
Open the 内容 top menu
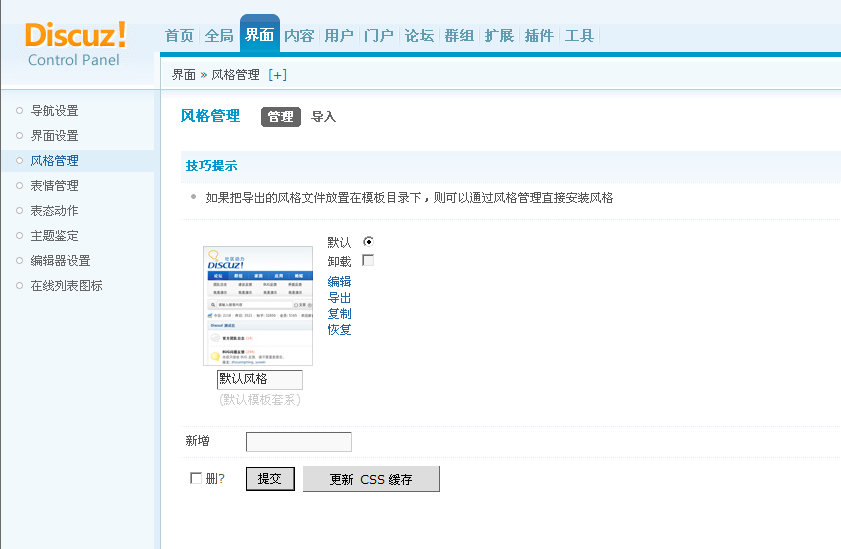[x=299, y=36]
